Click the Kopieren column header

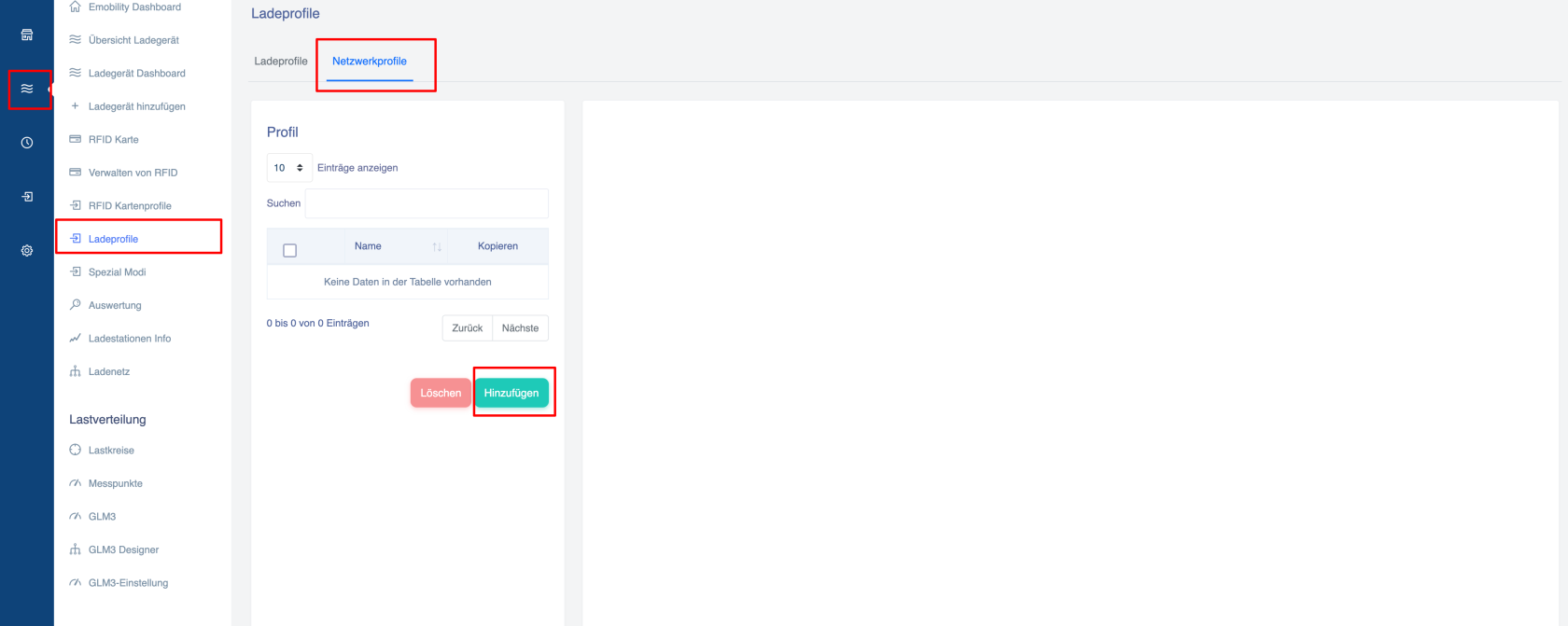click(497, 246)
